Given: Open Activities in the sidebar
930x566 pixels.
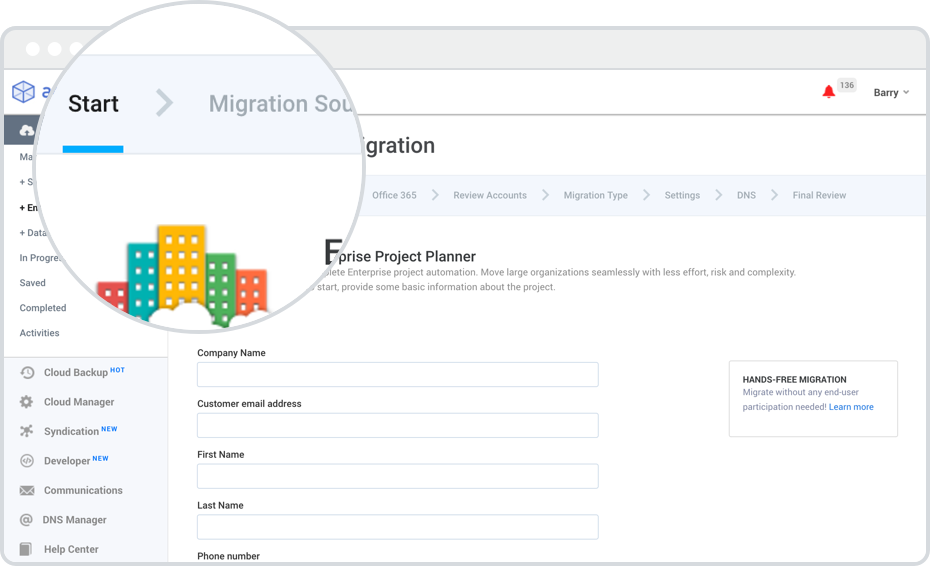Looking at the screenshot, I should [40, 333].
